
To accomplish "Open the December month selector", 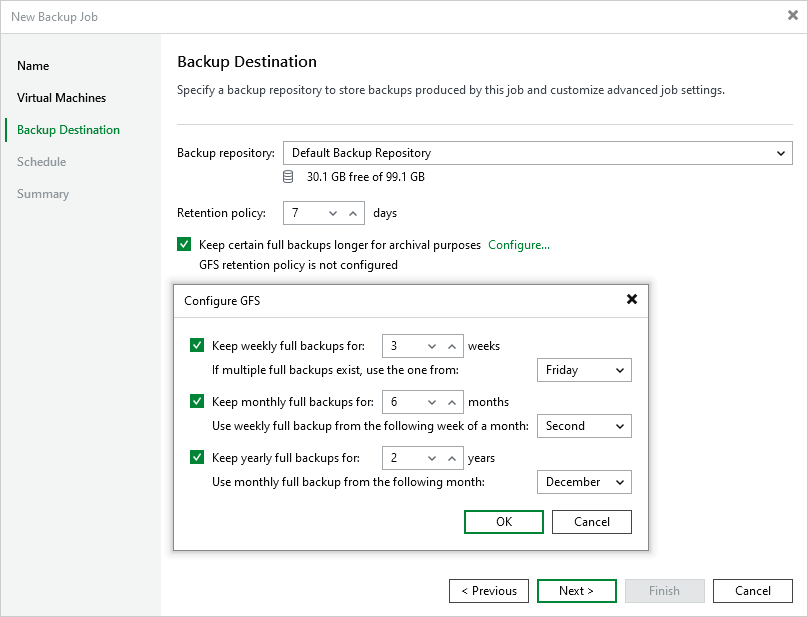I will (x=584, y=482).
